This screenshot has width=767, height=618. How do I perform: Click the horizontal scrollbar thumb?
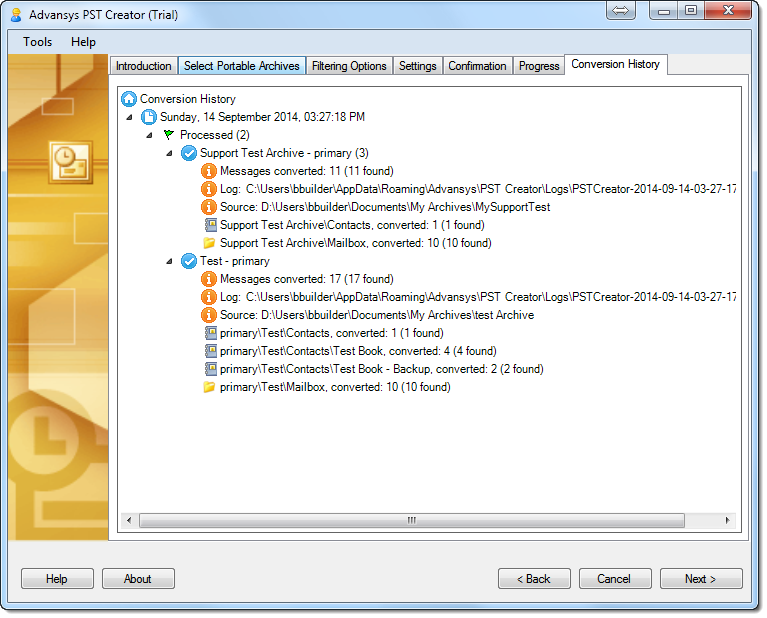tap(411, 520)
